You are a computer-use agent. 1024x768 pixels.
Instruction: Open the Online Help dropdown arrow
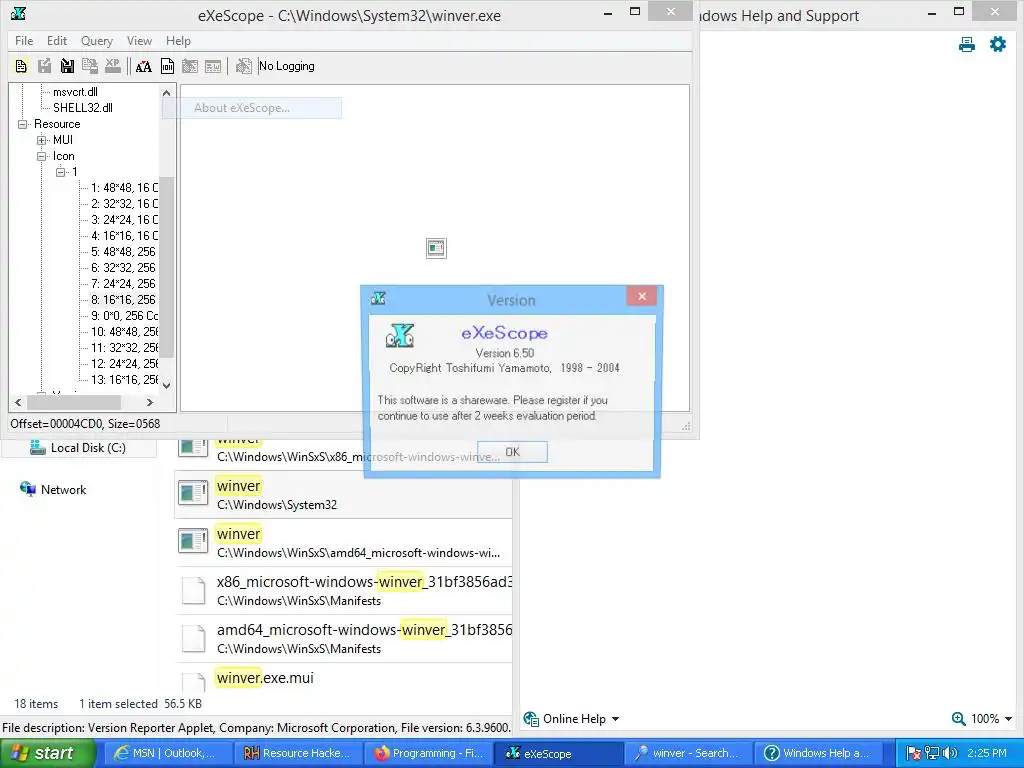[x=615, y=719]
